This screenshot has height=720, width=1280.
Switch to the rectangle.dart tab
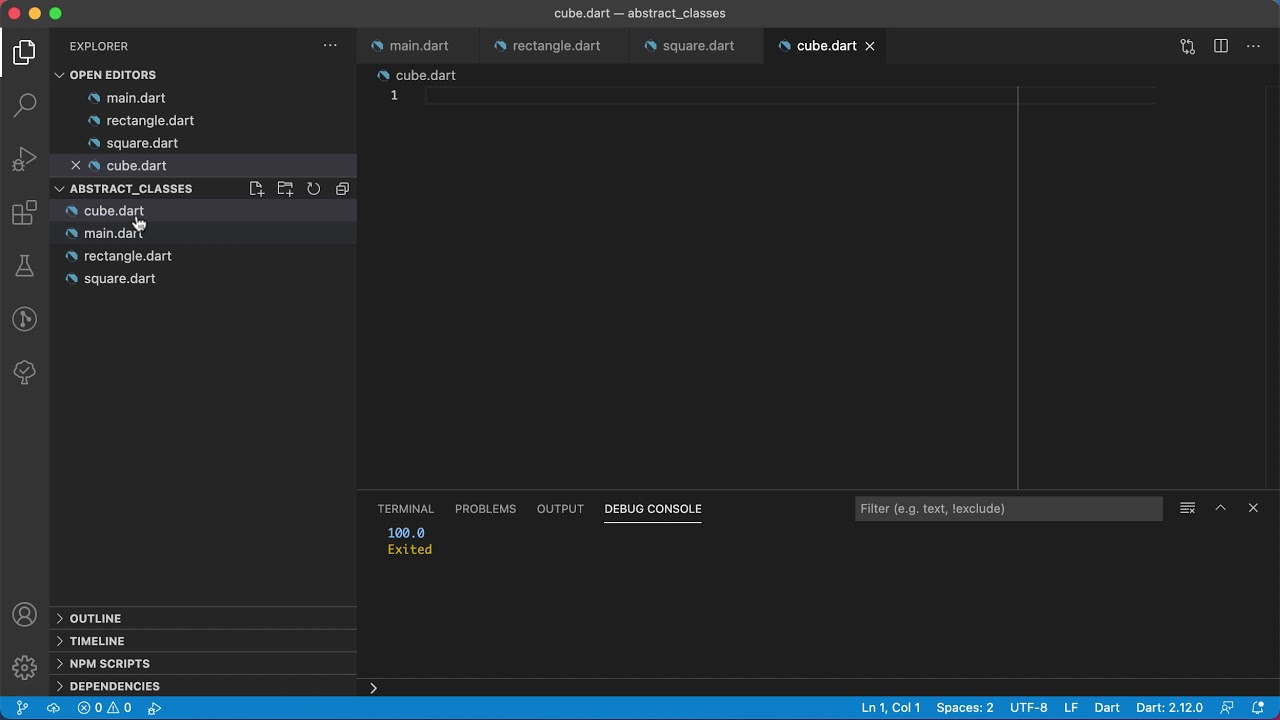(x=555, y=46)
